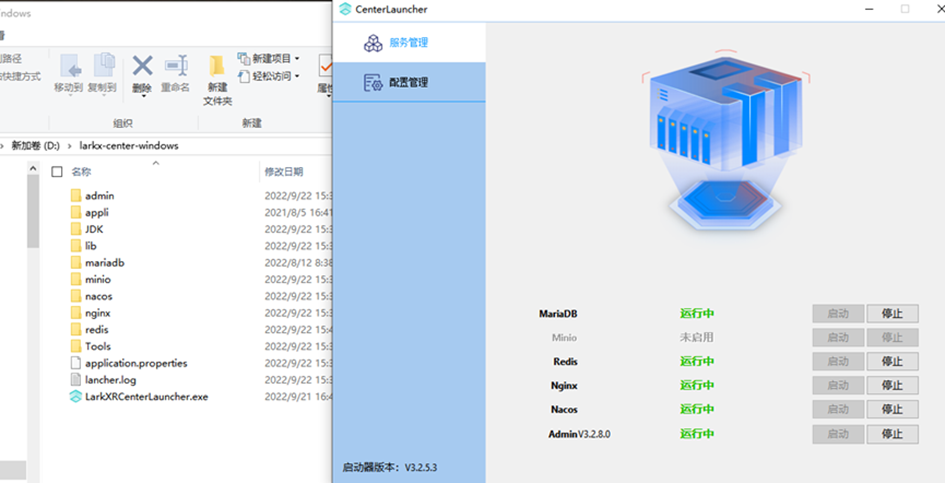Stop the Nginx service
The height and width of the screenshot is (483, 945).
point(893,385)
